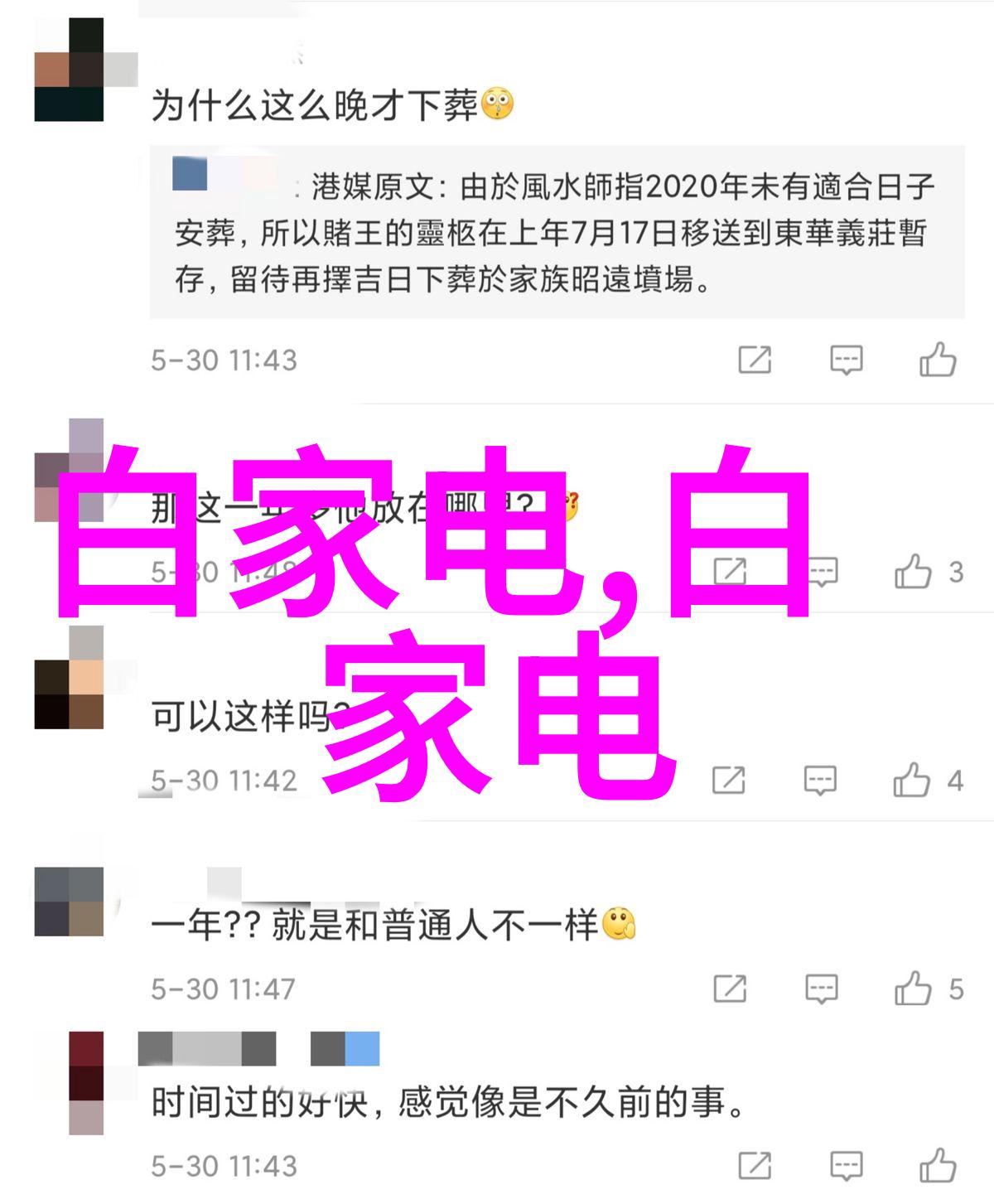Viewport: 994px width, 1204px height.
Task: Like the 时间过的好快 comment
Action: tap(938, 1166)
